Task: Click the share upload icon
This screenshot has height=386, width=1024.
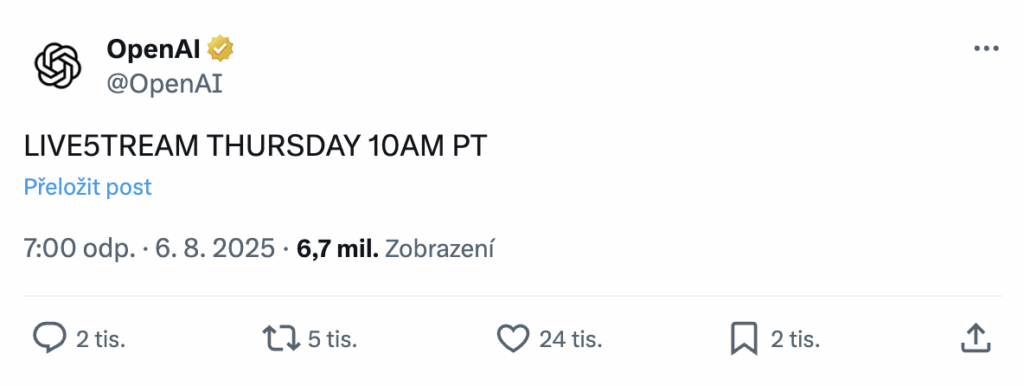Action: pyautogui.click(x=976, y=338)
